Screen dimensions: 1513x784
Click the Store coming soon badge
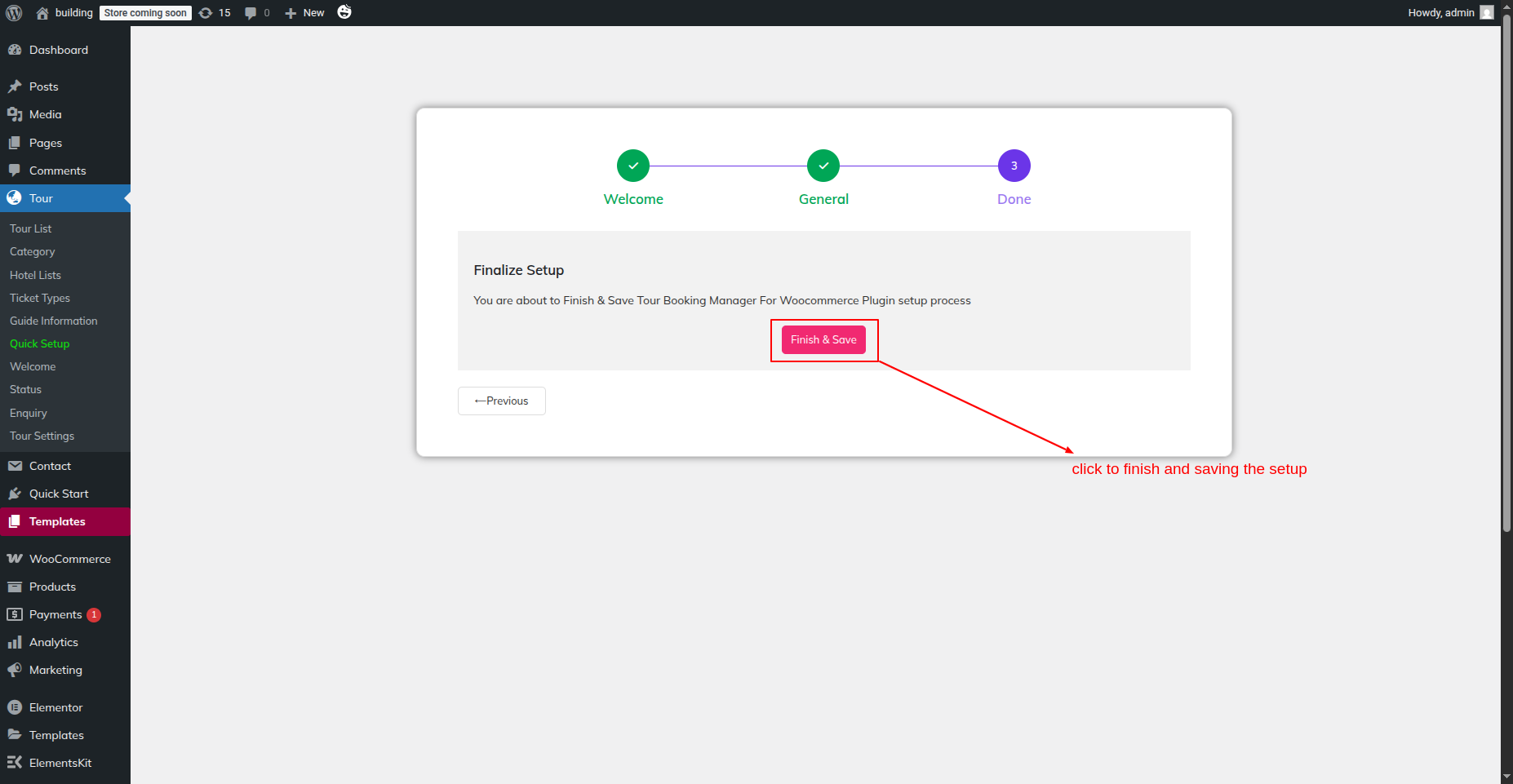click(145, 13)
